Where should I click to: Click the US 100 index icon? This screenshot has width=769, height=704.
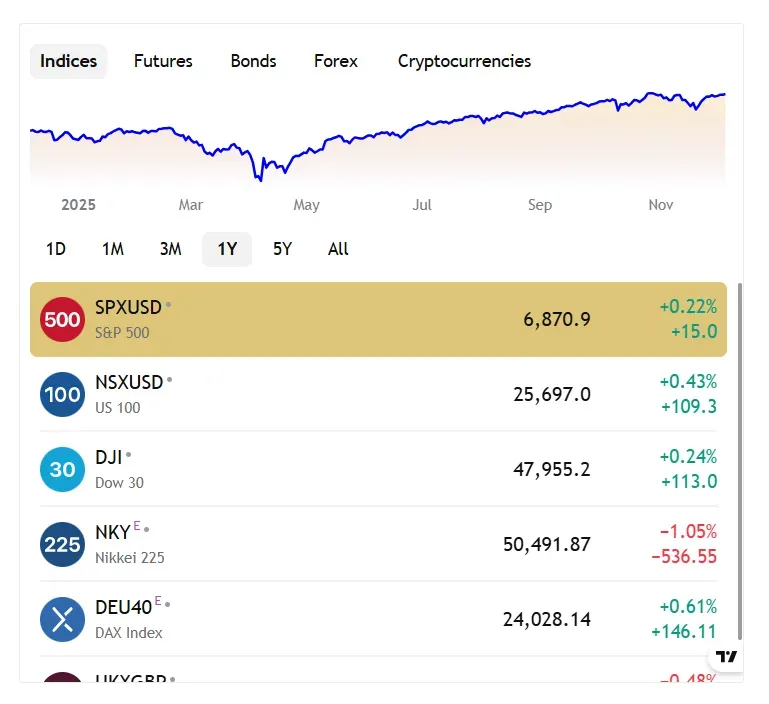tap(62, 395)
